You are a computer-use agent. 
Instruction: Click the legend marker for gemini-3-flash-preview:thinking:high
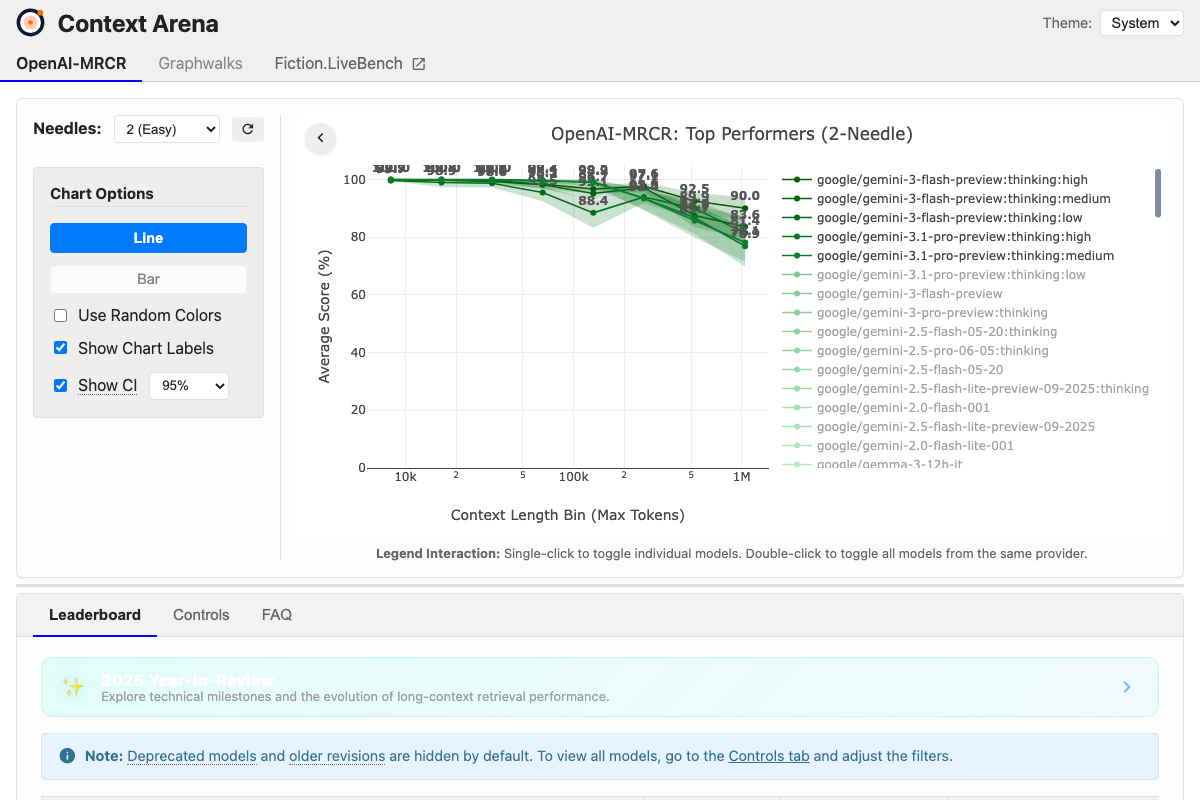[795, 180]
